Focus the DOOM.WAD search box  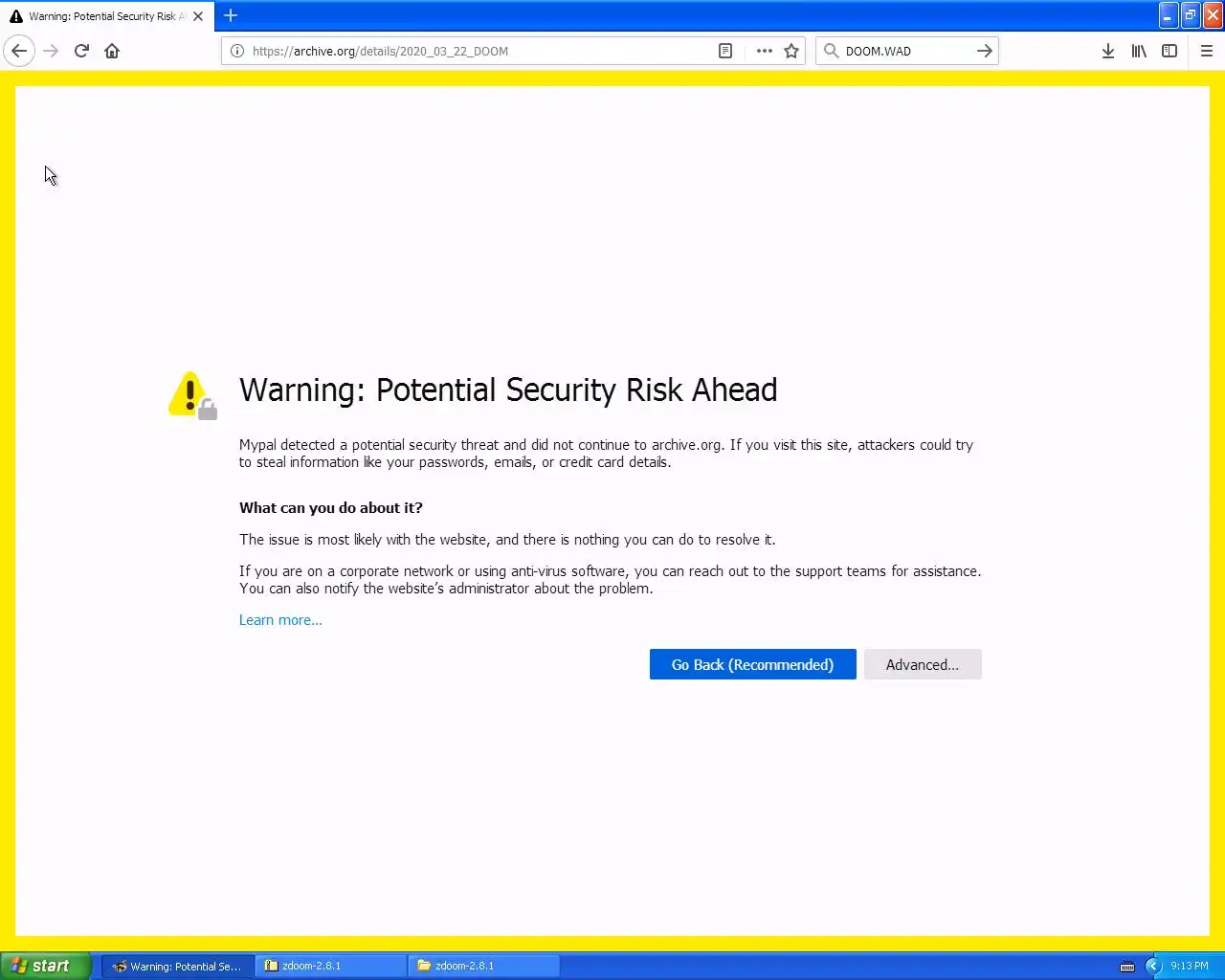(x=906, y=51)
